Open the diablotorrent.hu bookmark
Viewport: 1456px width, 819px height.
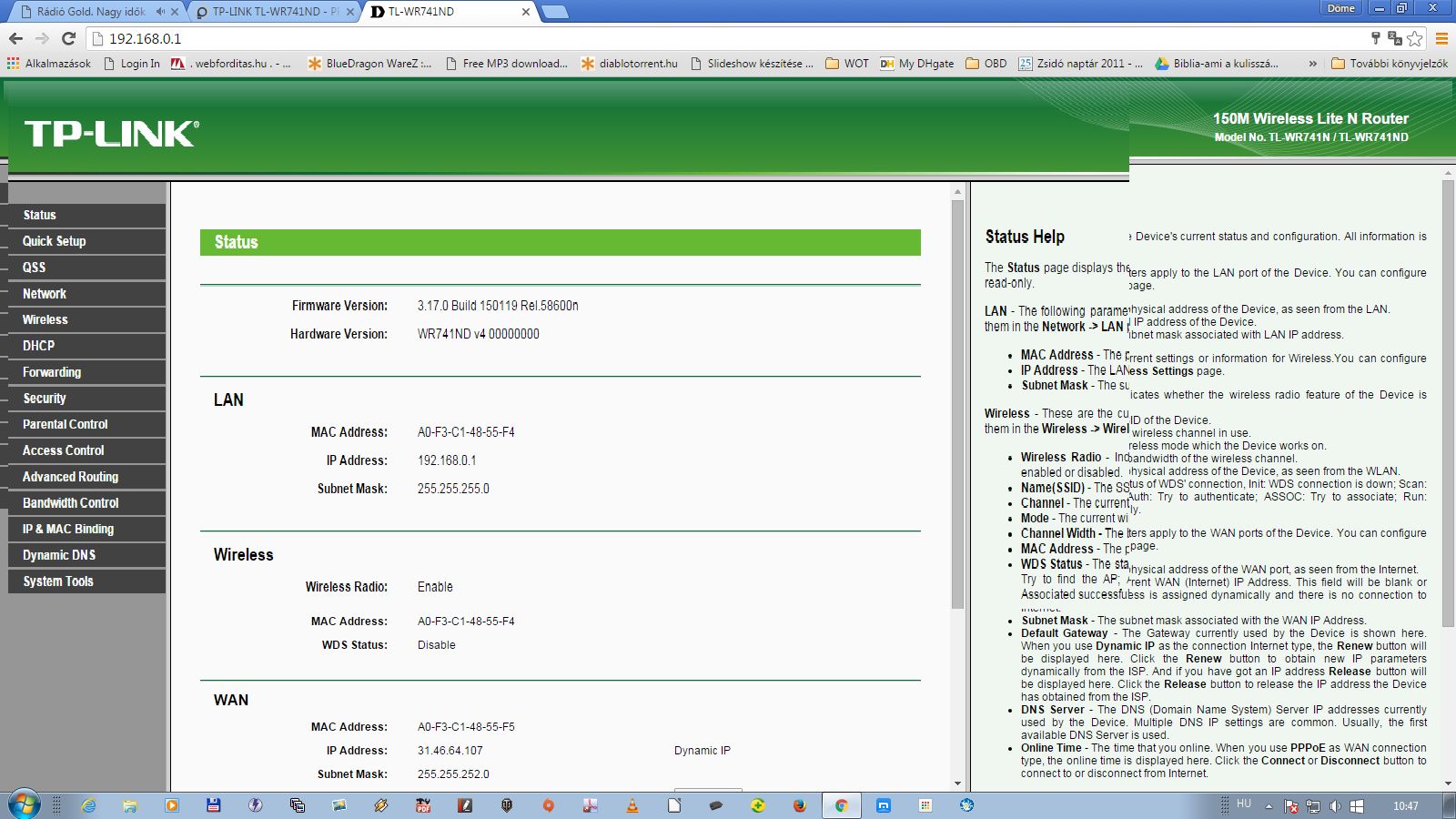[630, 64]
